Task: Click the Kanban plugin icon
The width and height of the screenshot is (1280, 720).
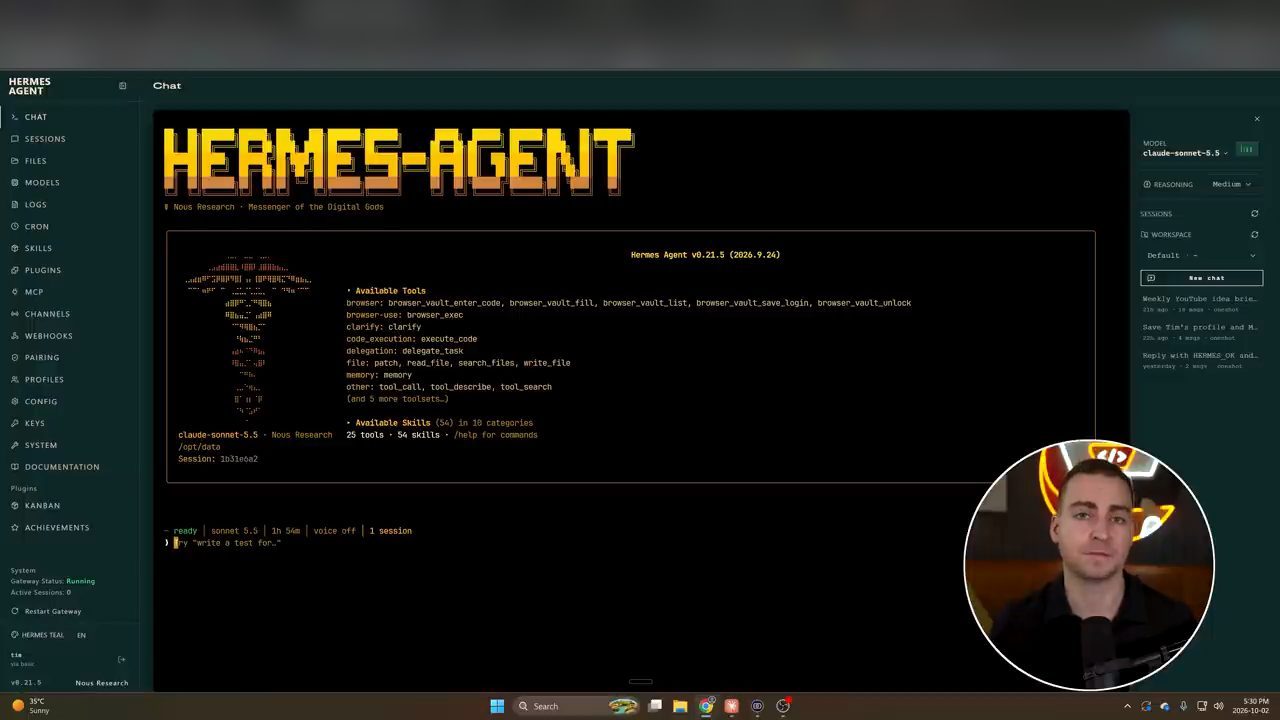Action: click(x=15, y=506)
